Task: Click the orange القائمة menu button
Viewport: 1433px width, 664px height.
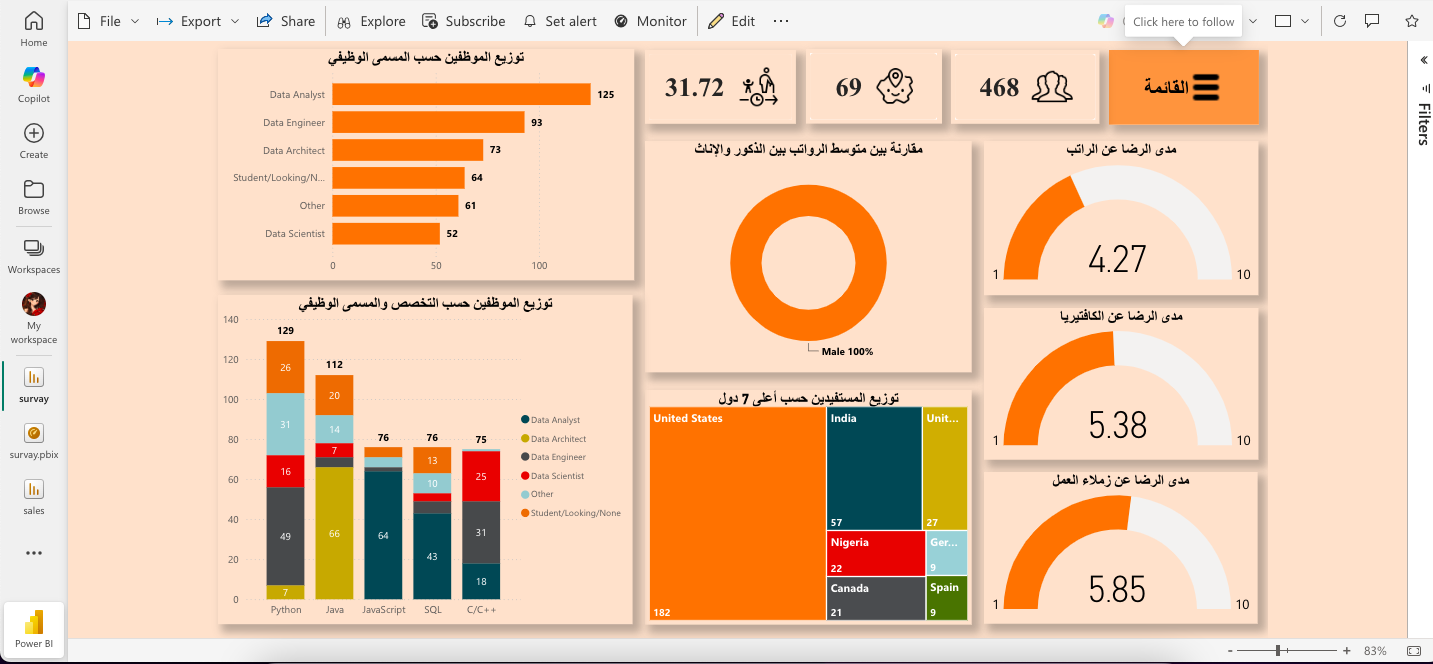Action: pyautogui.click(x=1184, y=87)
